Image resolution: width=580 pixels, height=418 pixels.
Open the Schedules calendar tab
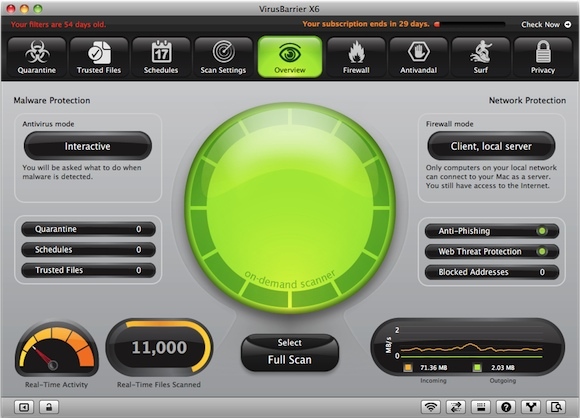pyautogui.click(x=161, y=57)
